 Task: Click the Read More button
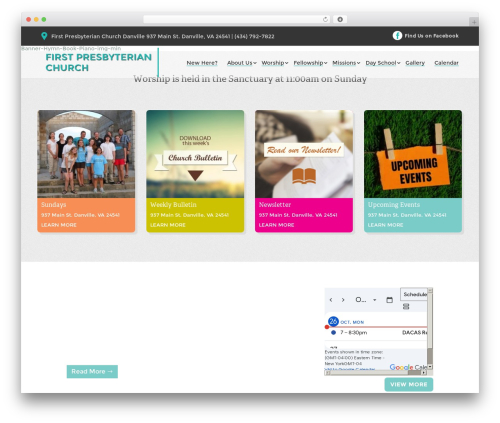[x=92, y=371]
